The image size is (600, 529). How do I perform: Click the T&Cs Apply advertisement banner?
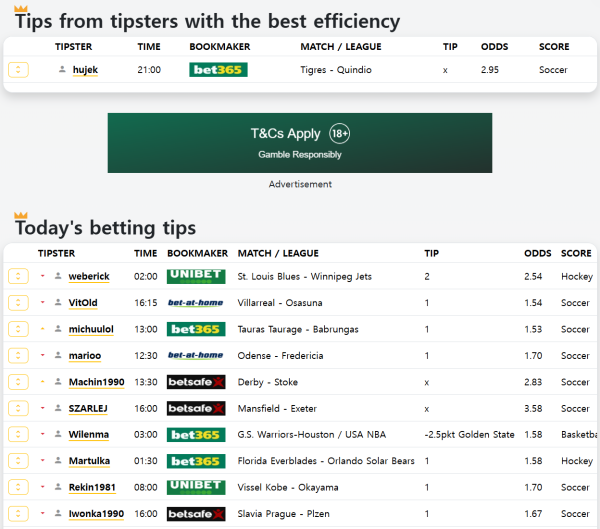(299, 143)
